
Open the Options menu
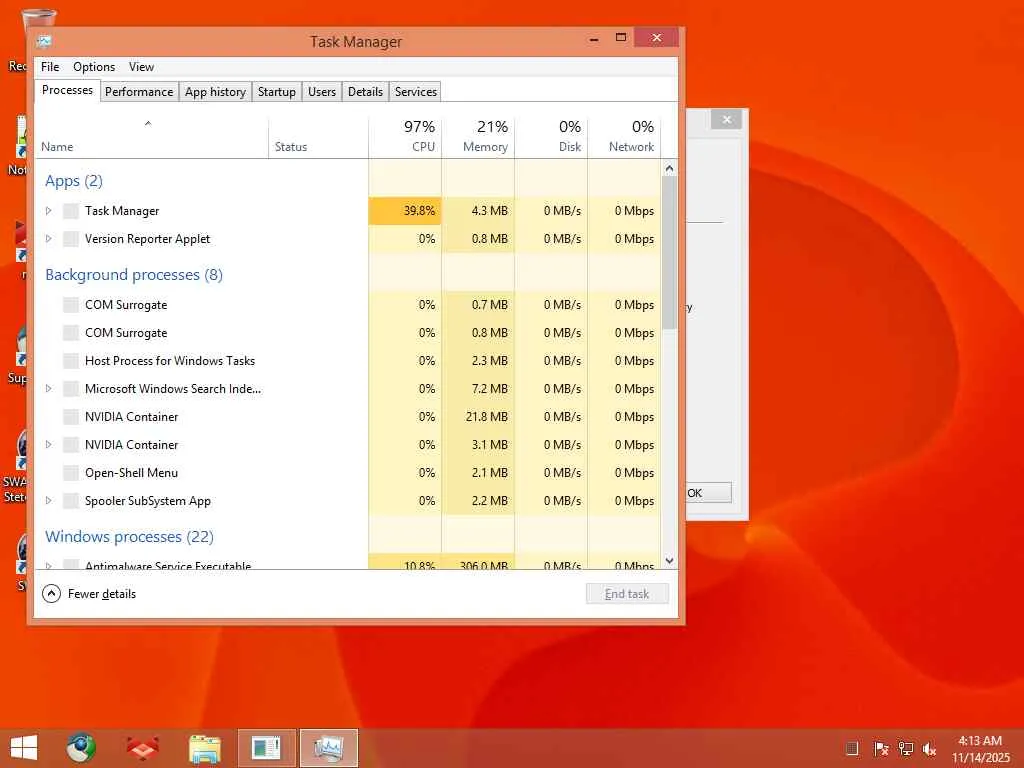(x=94, y=67)
